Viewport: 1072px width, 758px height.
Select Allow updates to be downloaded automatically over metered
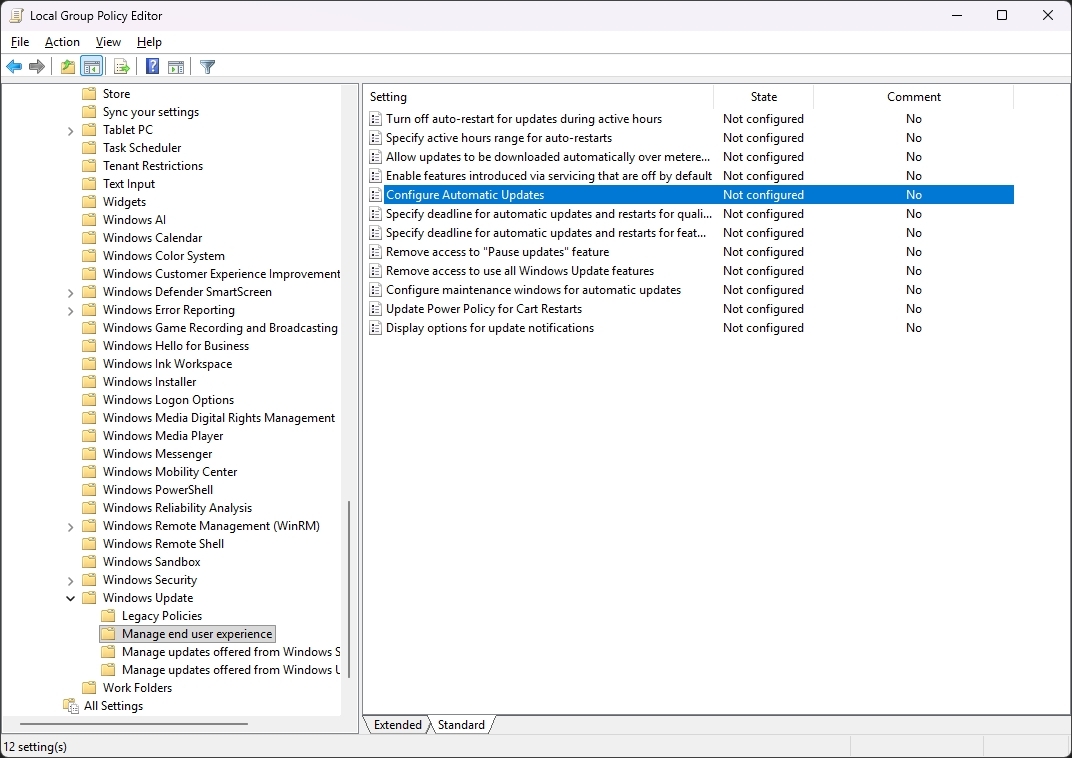pos(548,157)
